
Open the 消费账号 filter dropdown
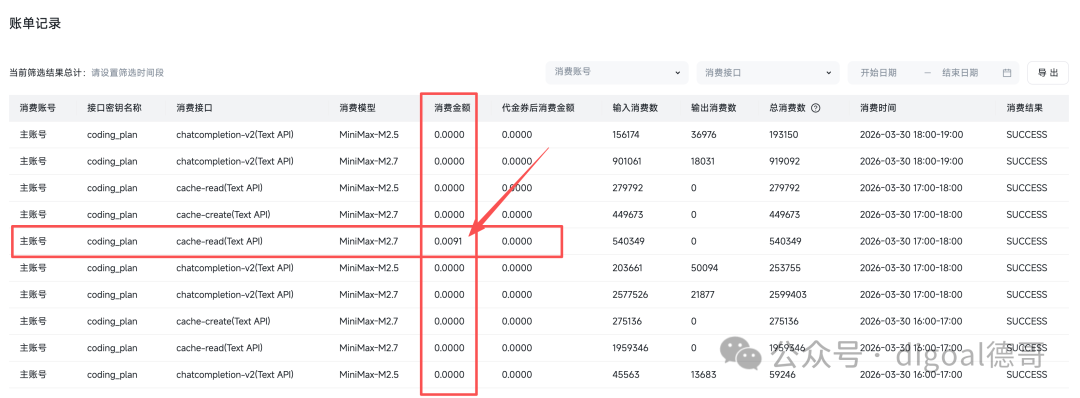coord(616,72)
